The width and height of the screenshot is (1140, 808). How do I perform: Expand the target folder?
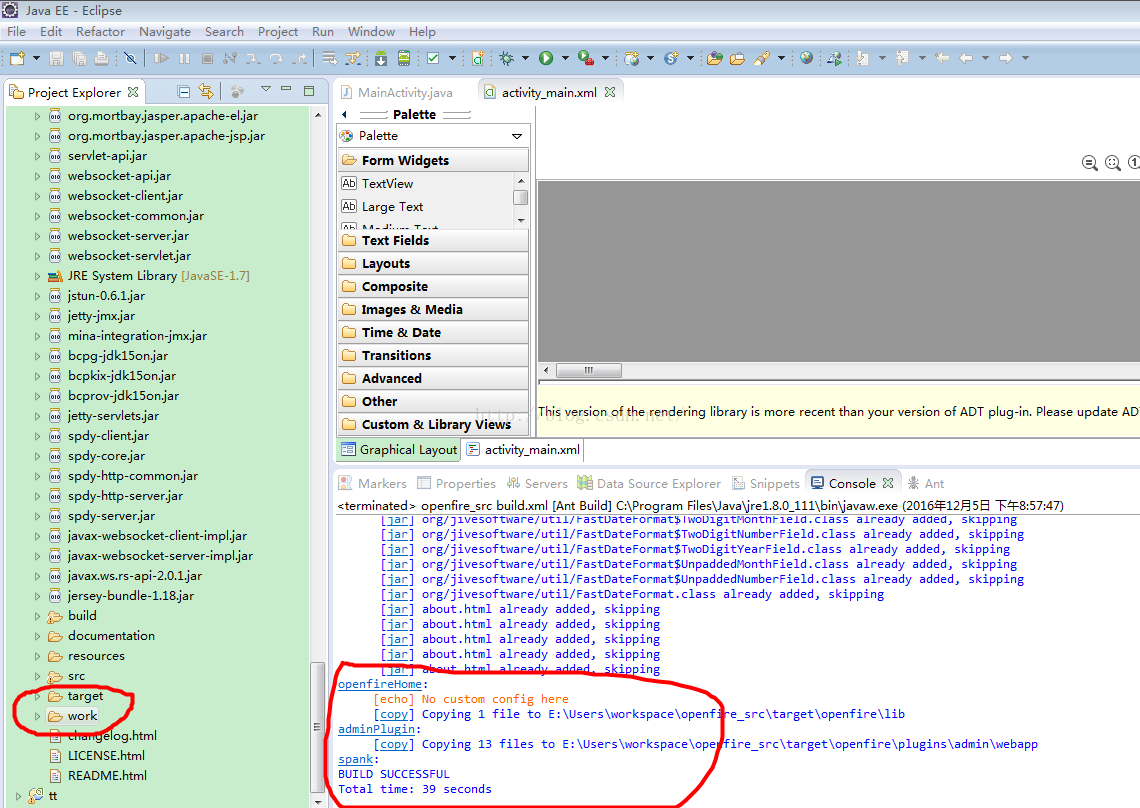pyautogui.click(x=37, y=696)
